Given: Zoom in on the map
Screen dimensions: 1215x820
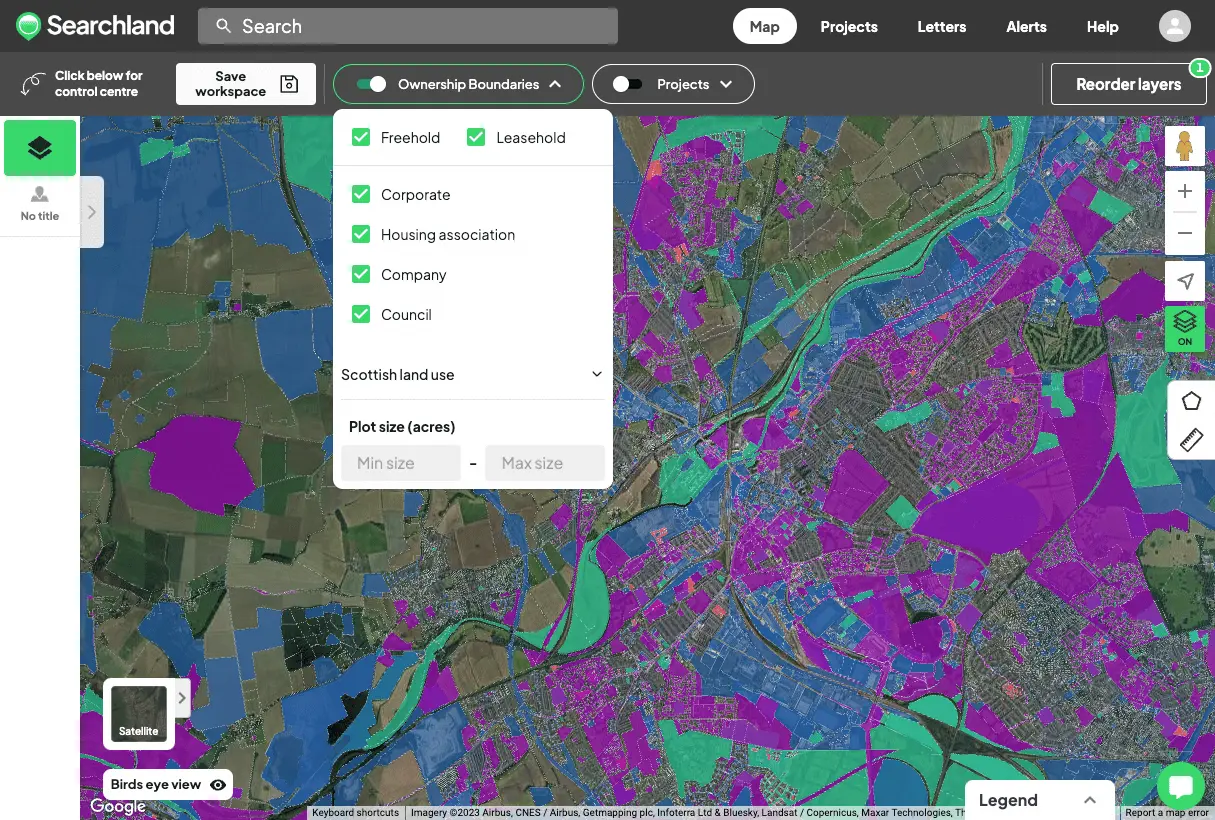Looking at the screenshot, I should [1185, 191].
